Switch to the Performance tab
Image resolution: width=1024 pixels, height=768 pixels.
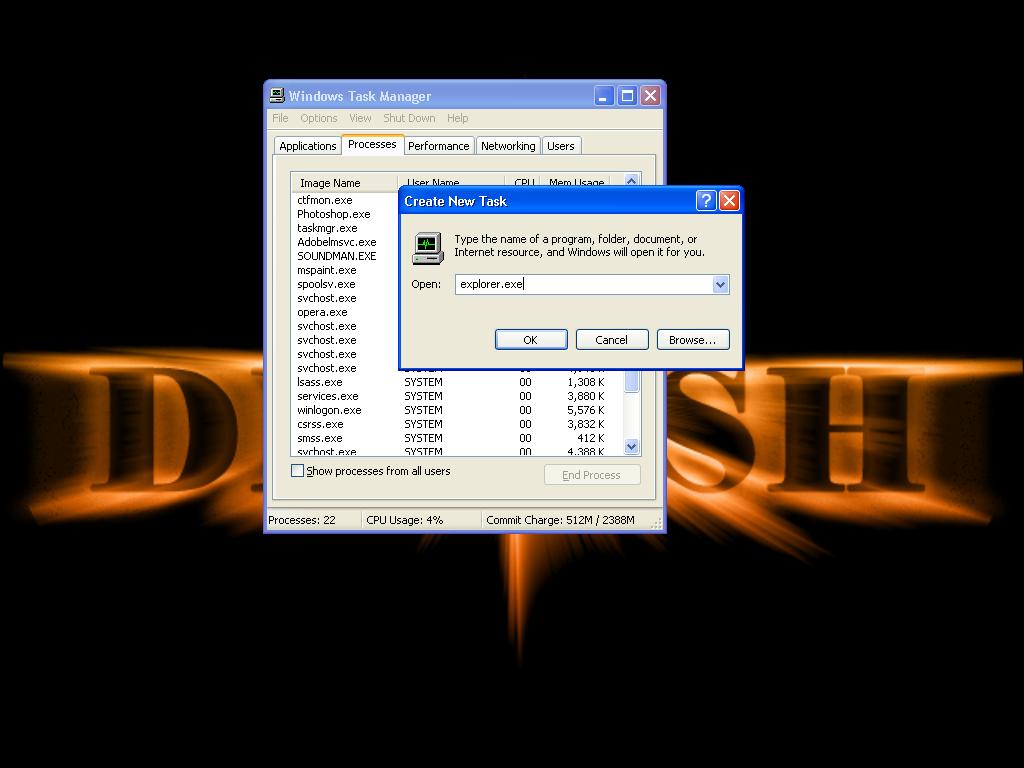pos(438,146)
